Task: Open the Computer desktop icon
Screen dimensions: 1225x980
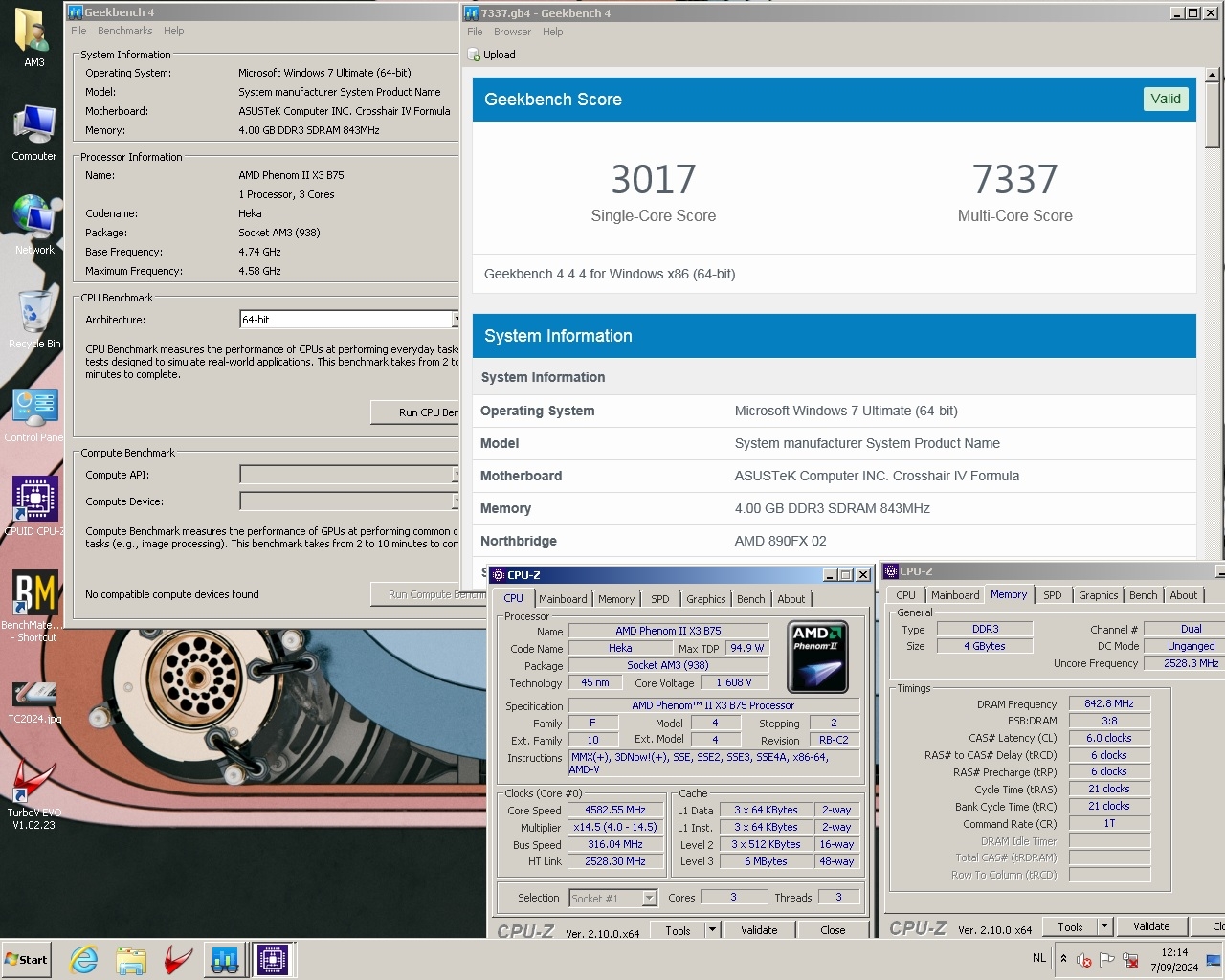Action: [x=34, y=132]
